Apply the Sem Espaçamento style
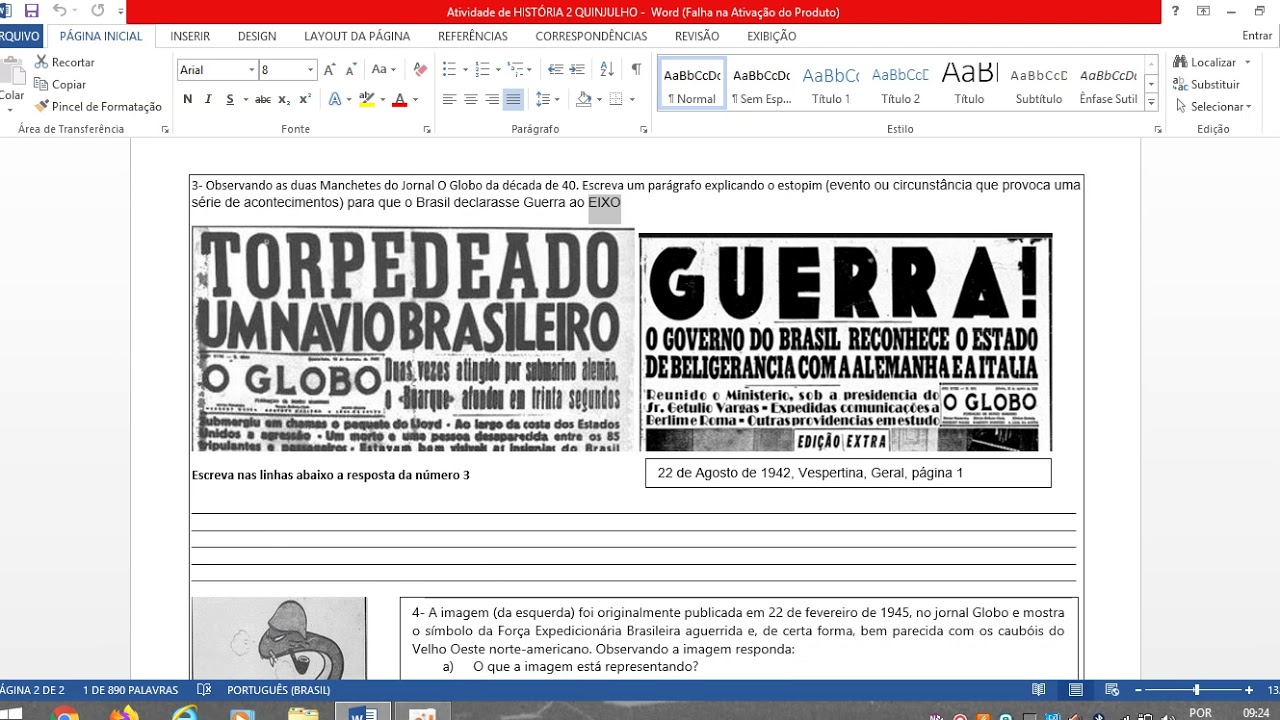 point(761,84)
